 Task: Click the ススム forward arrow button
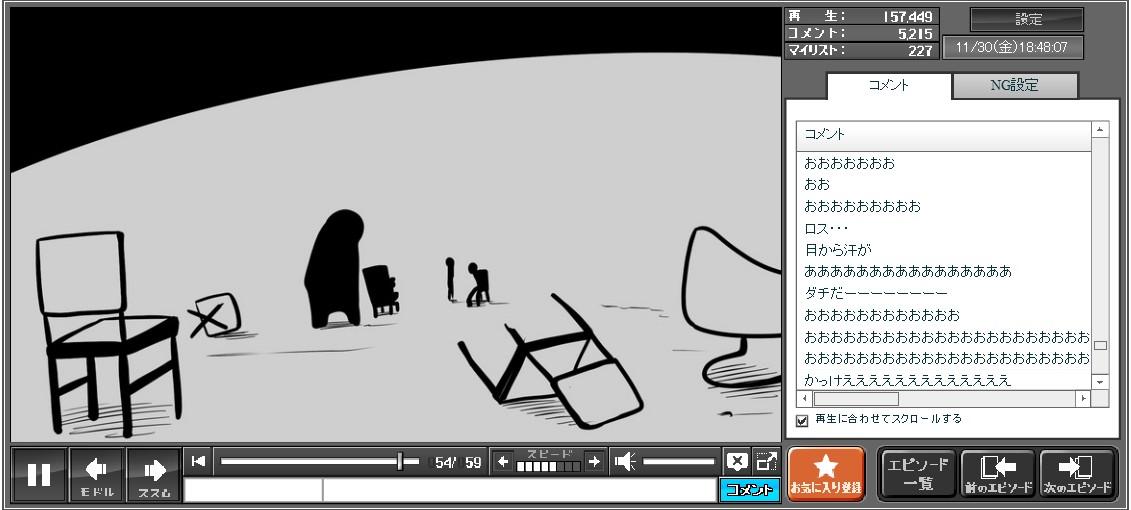[154, 474]
